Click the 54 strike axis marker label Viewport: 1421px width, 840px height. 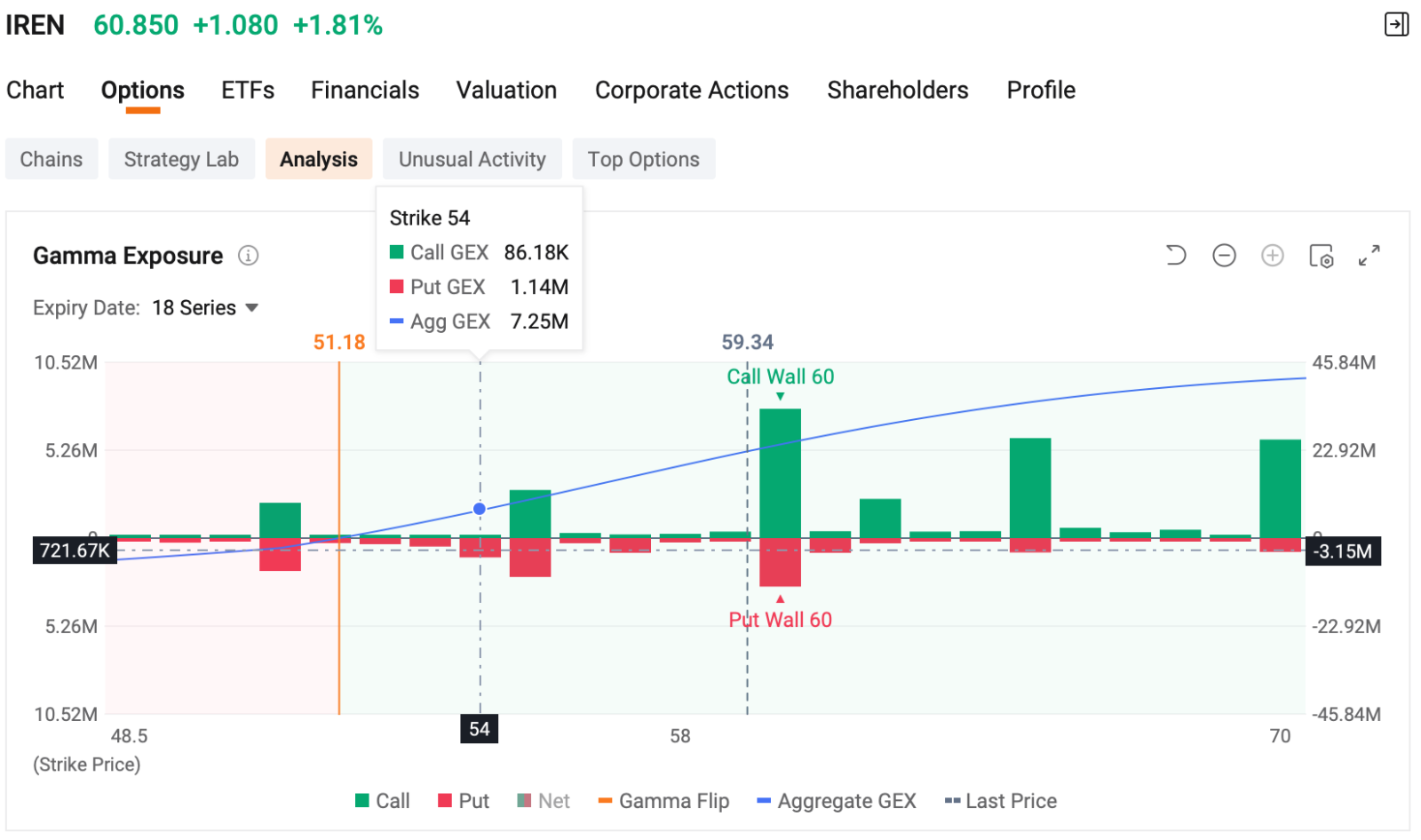480,729
